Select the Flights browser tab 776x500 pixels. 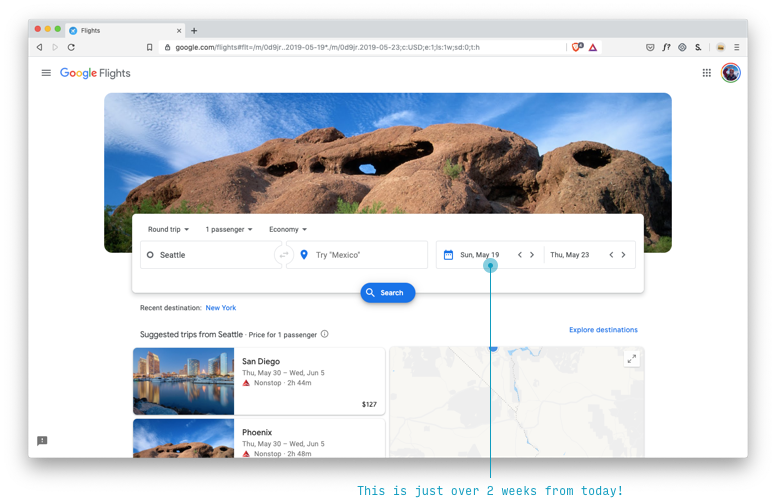pyautogui.click(x=125, y=31)
